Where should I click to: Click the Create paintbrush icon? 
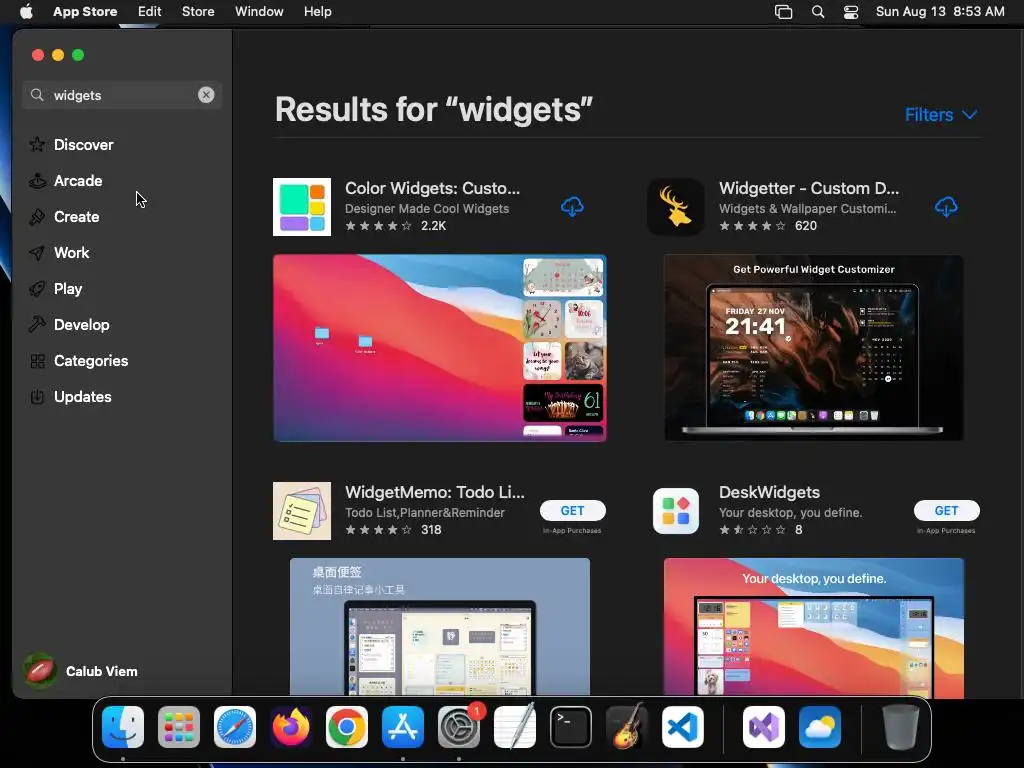pos(37,216)
